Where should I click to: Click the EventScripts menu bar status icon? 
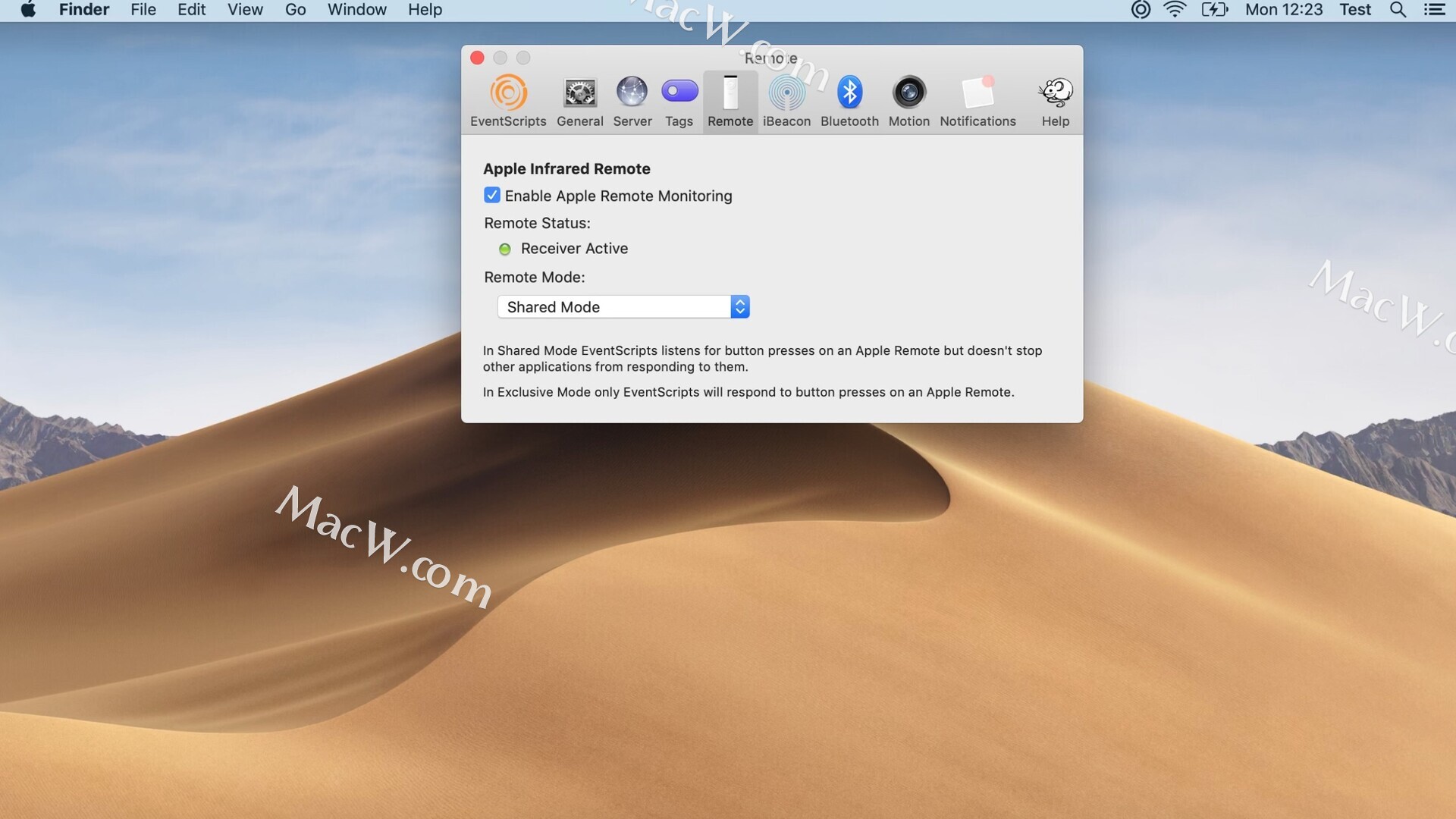[1141, 10]
